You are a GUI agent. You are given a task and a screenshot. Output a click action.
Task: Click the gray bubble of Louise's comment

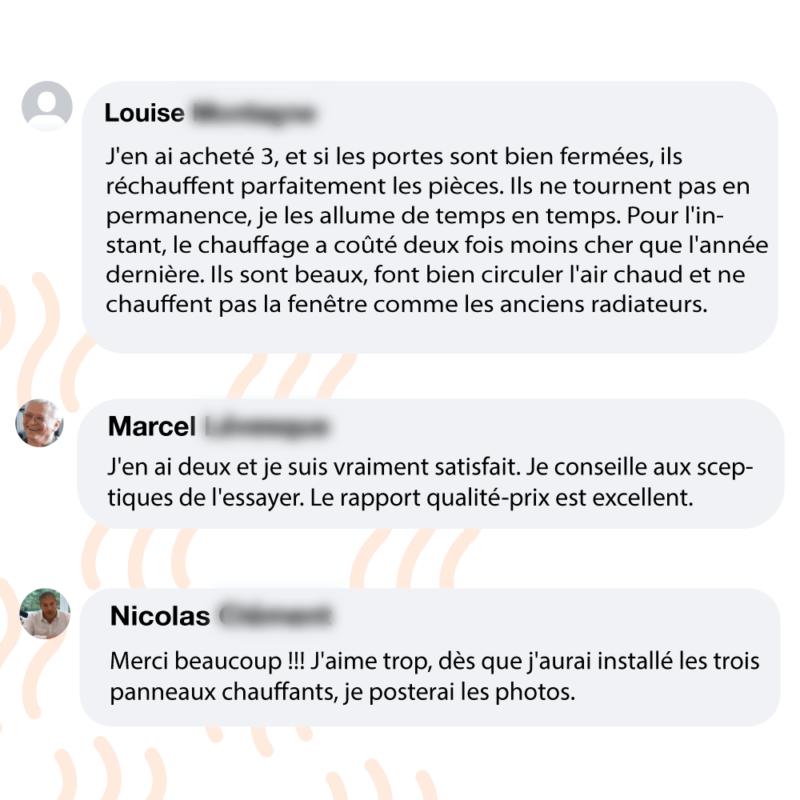430,217
